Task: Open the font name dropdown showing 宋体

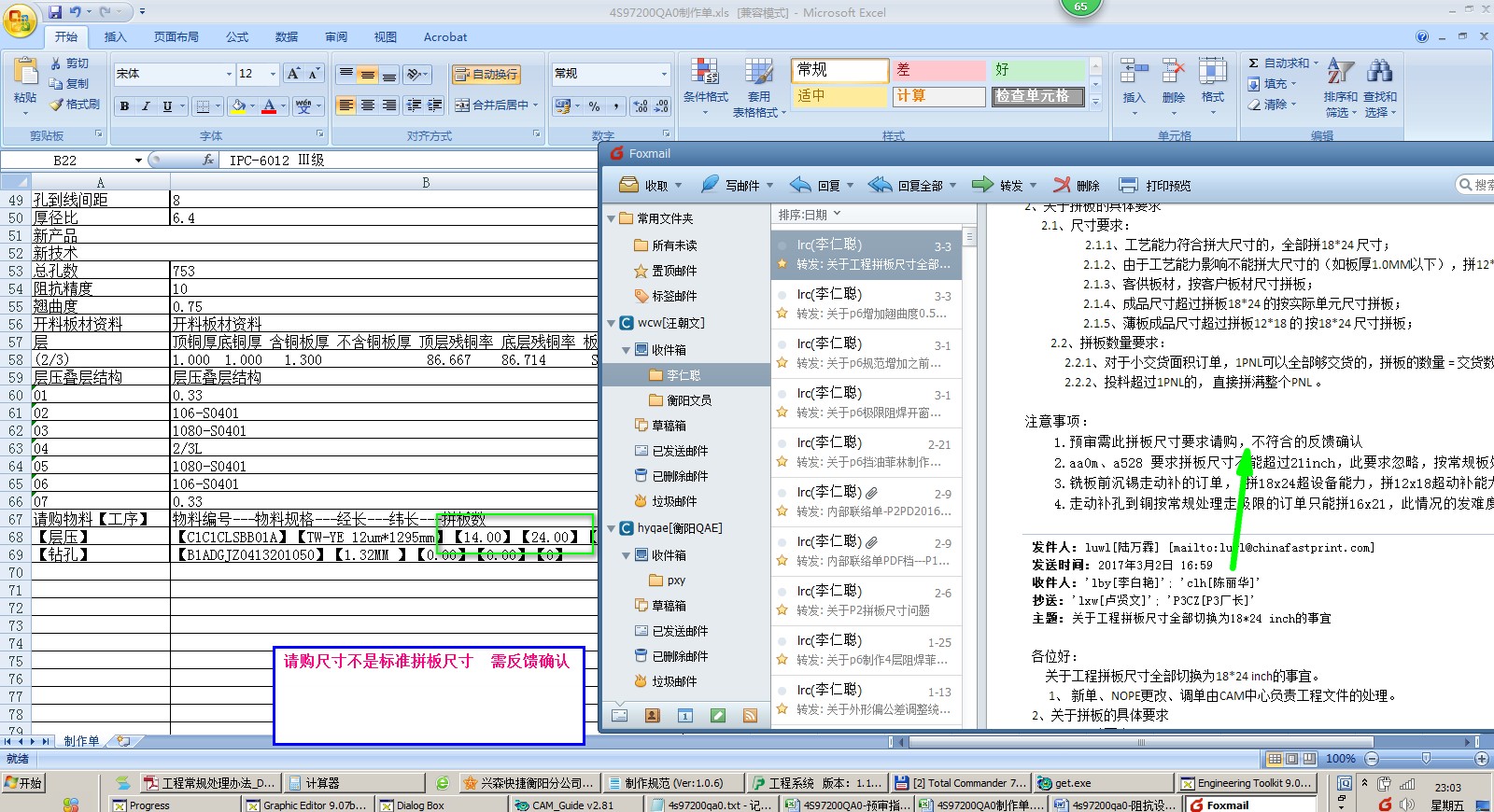Action: click(x=229, y=74)
